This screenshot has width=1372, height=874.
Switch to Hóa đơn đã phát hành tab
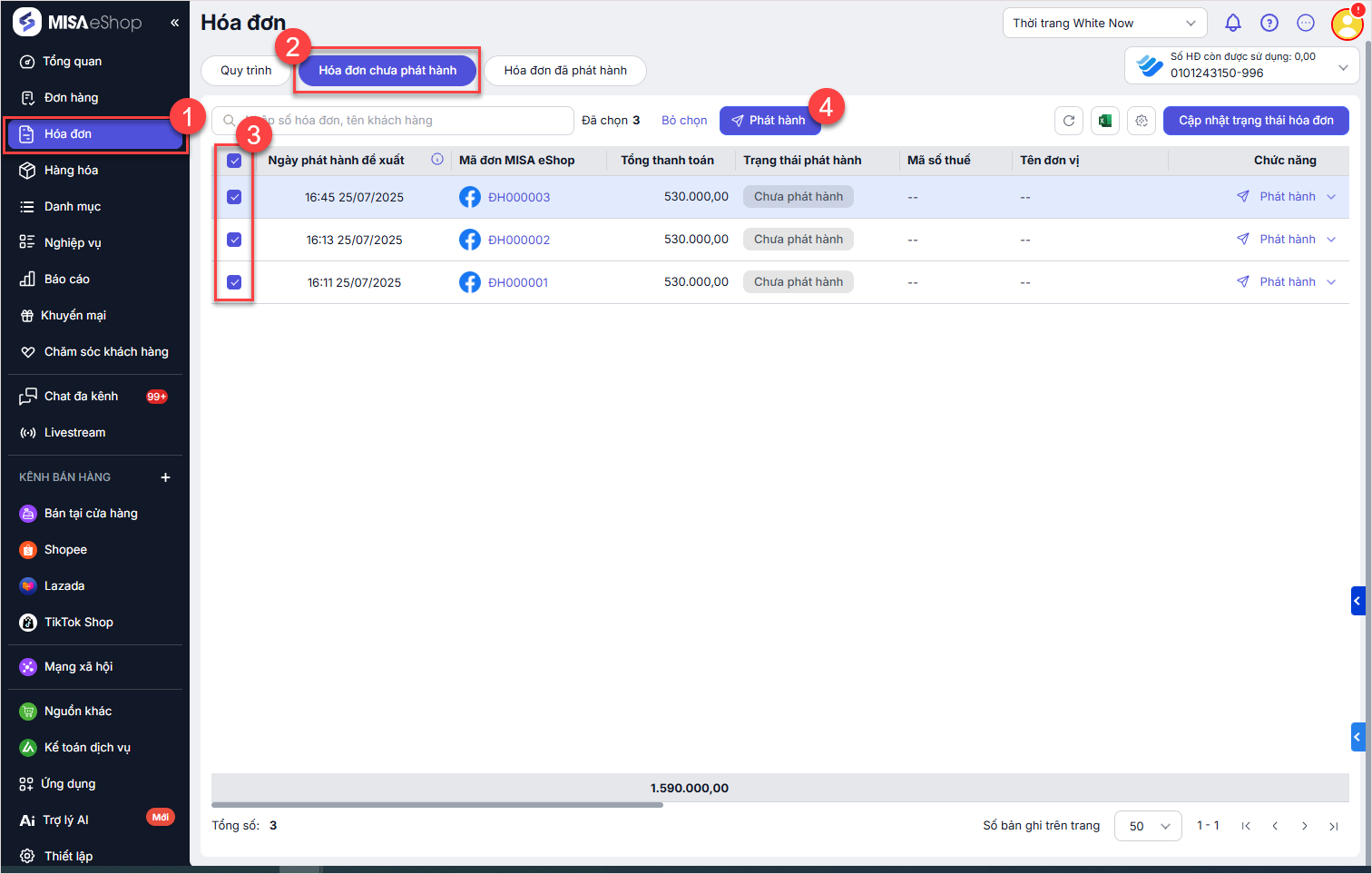coord(564,71)
